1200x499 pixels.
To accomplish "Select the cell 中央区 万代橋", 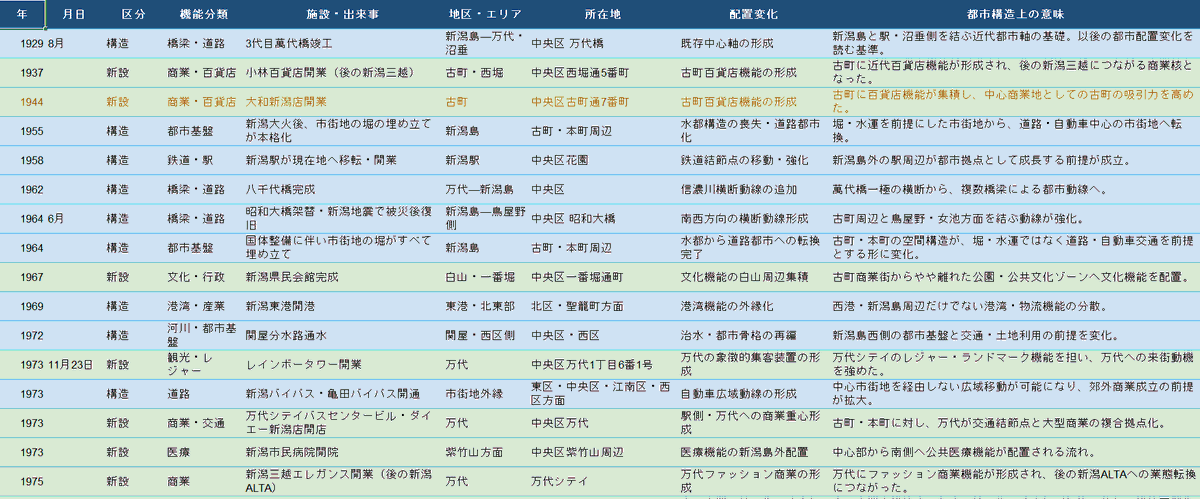I will tap(602, 44).
